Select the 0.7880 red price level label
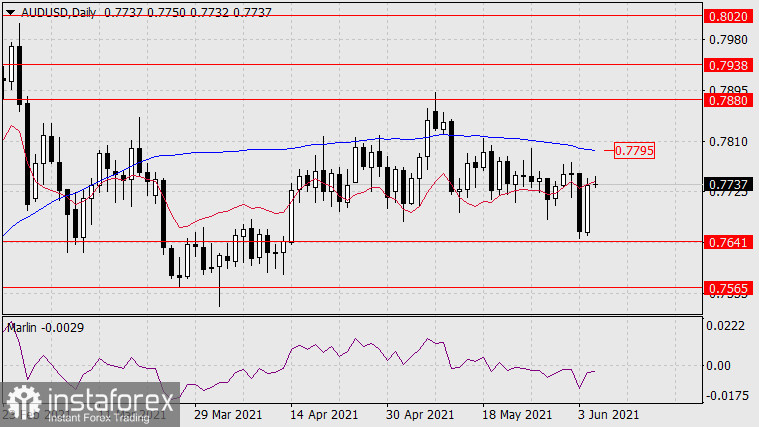Viewport: 759px width, 427px height. [x=729, y=101]
